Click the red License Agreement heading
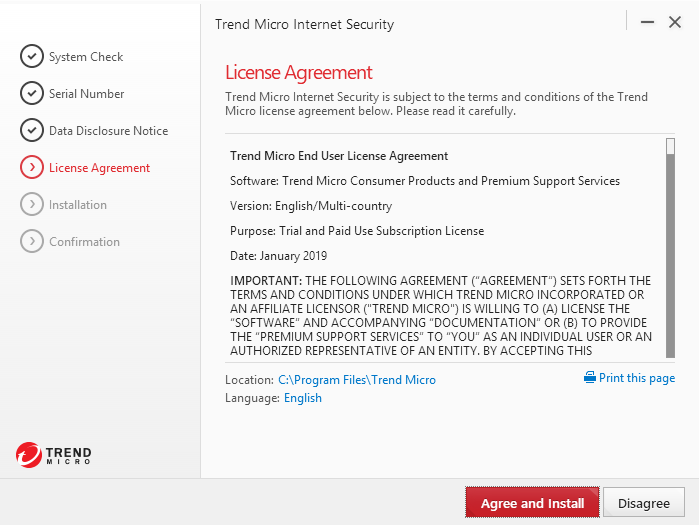The width and height of the screenshot is (699, 525). click(298, 73)
